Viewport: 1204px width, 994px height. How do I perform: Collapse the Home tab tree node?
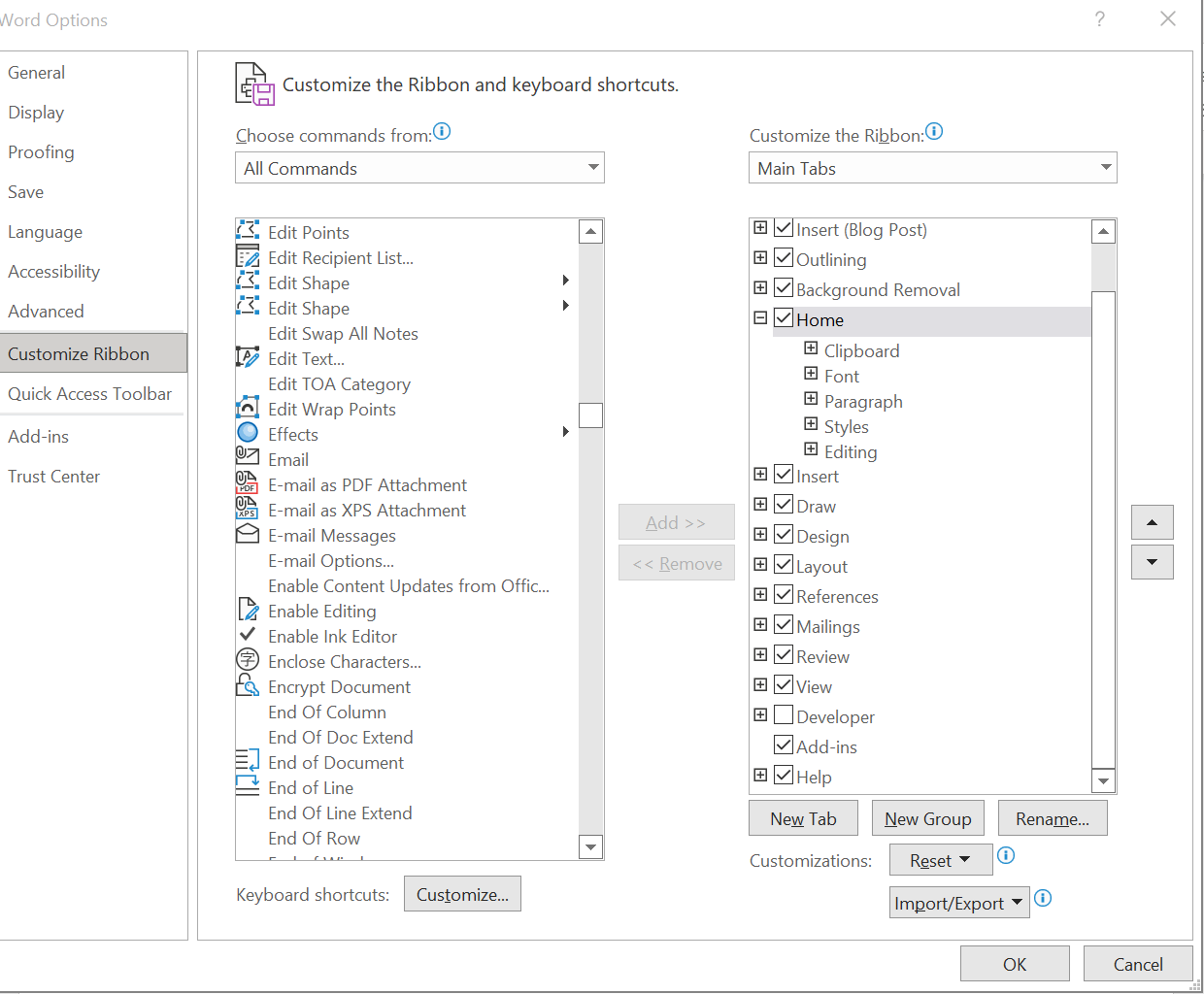(760, 317)
